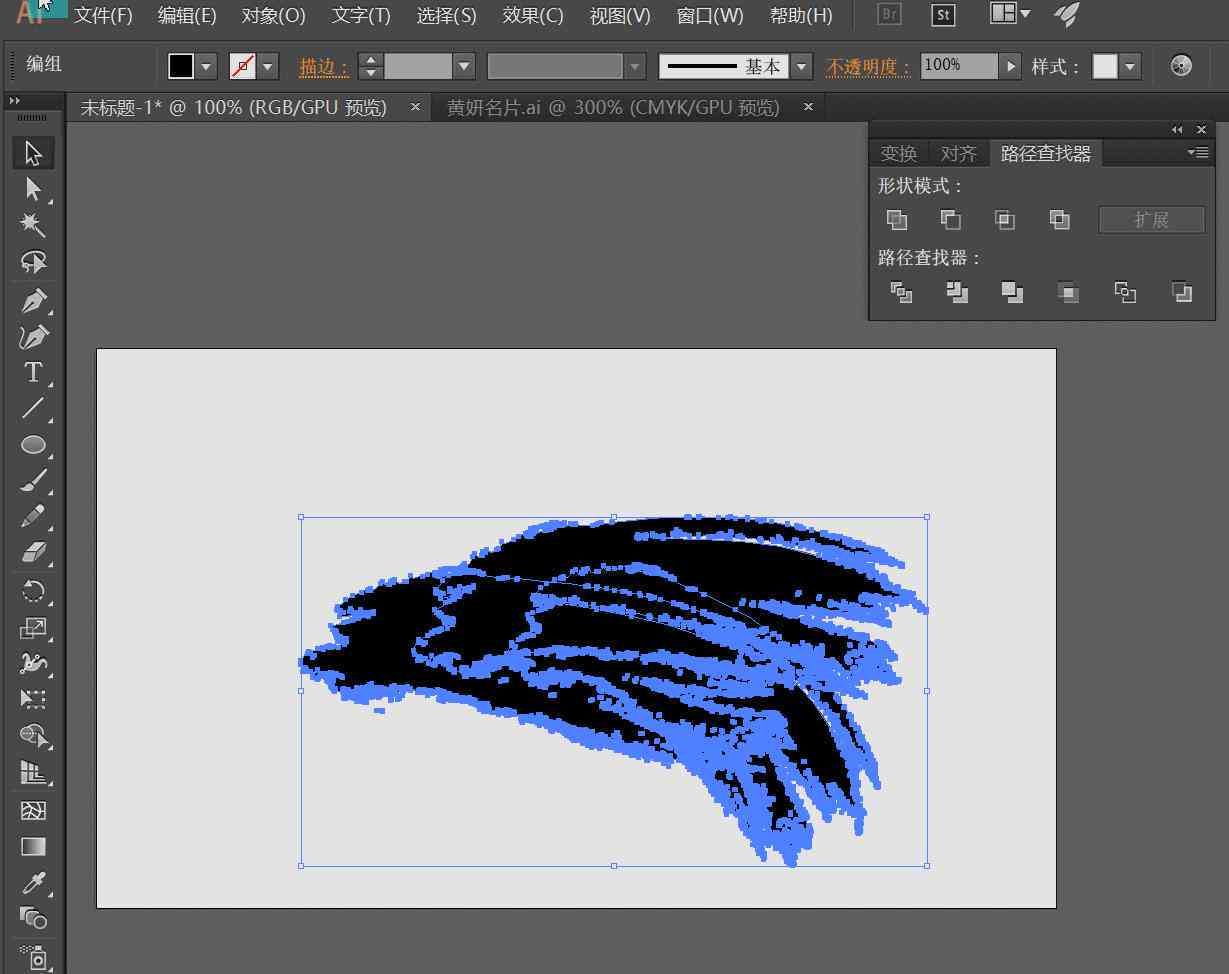Open the stroke weight dropdown
Viewport: 1229px width, 974px height.
click(464, 67)
